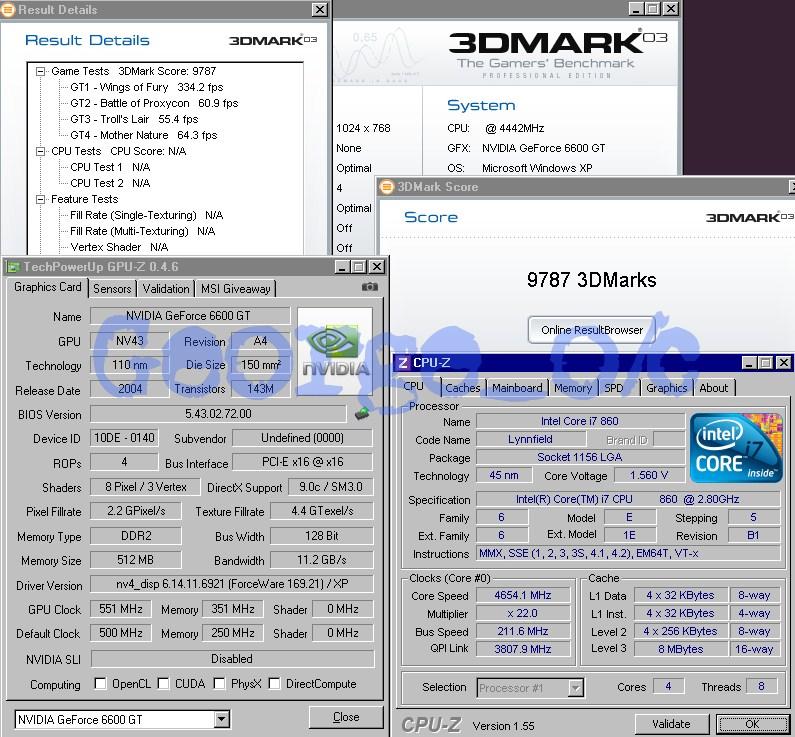
Task: Click the BIOS Version field 5.43.02.72.00
Action: (x=218, y=414)
